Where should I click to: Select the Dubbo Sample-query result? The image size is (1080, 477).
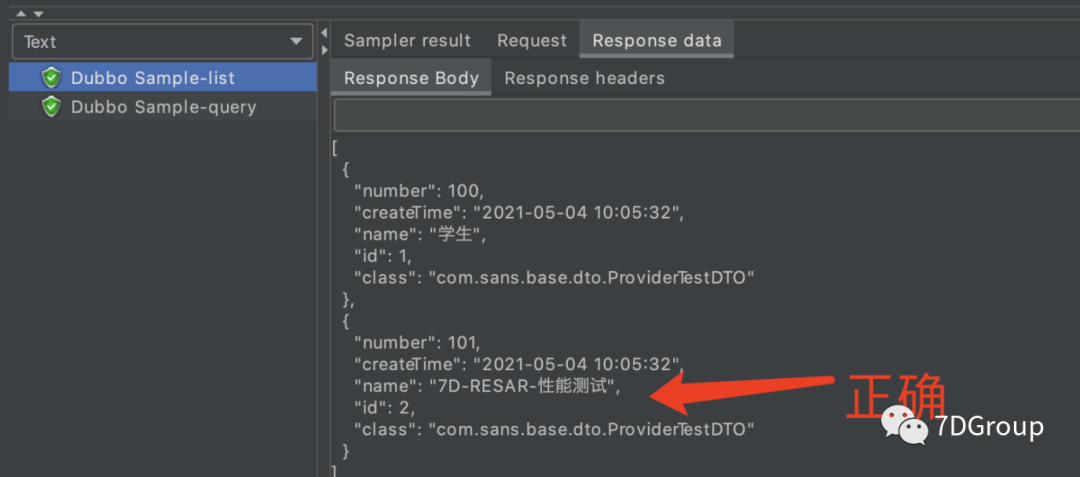pyautogui.click(x=163, y=107)
